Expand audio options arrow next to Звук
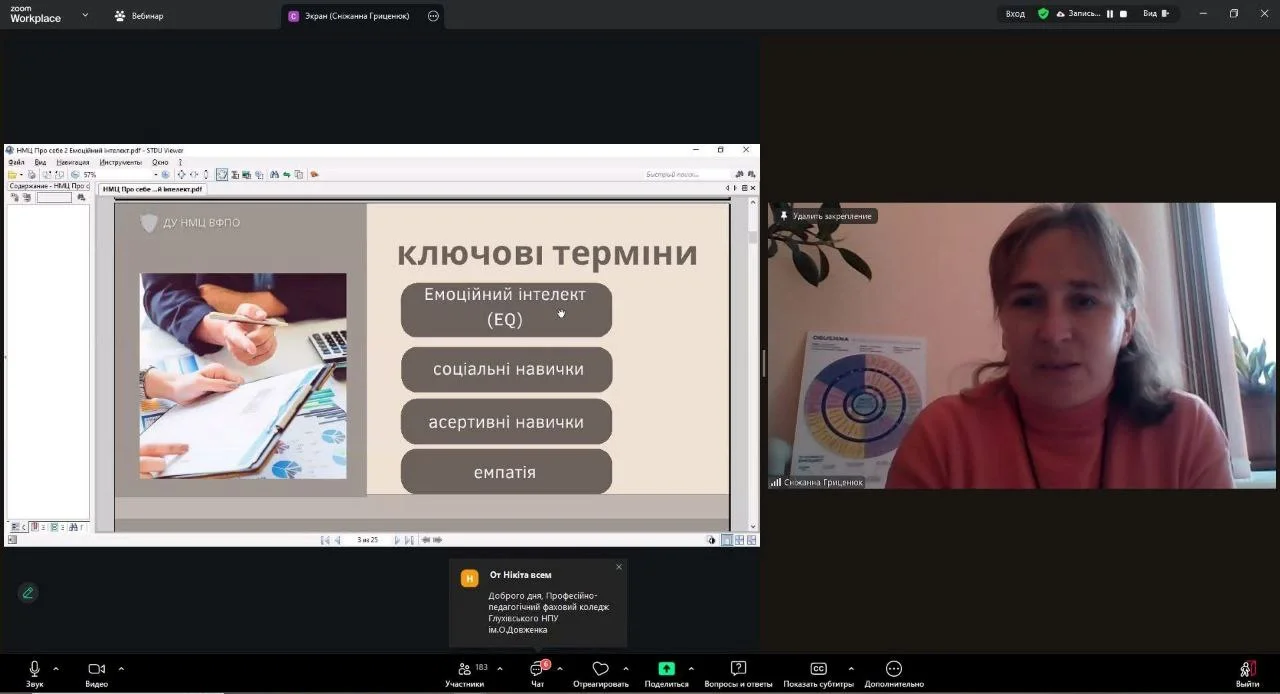This screenshot has width=1280, height=694. click(x=56, y=668)
